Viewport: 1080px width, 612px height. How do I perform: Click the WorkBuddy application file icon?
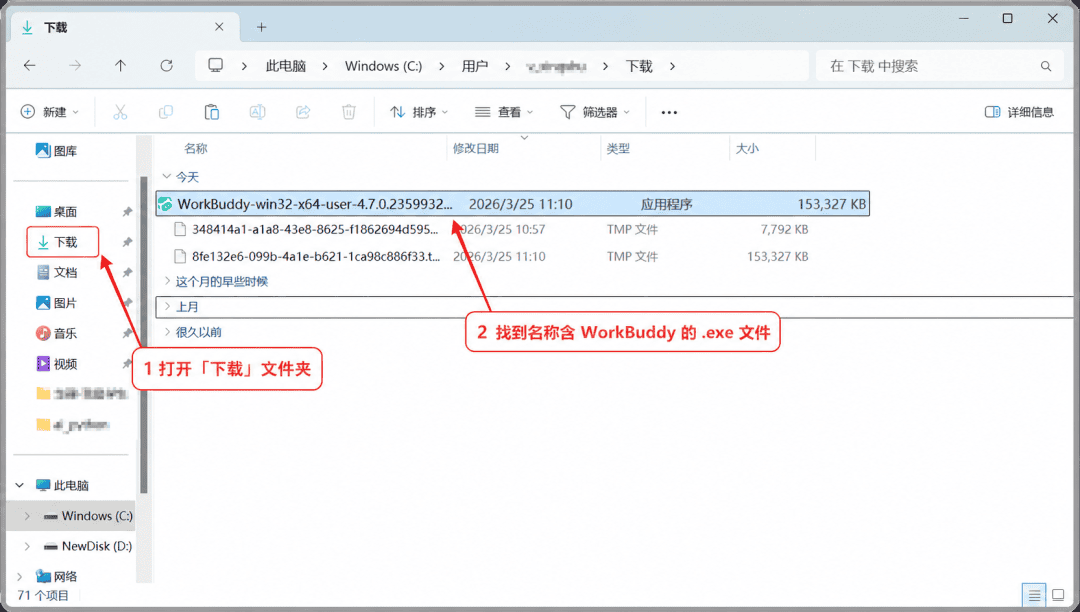(165, 204)
